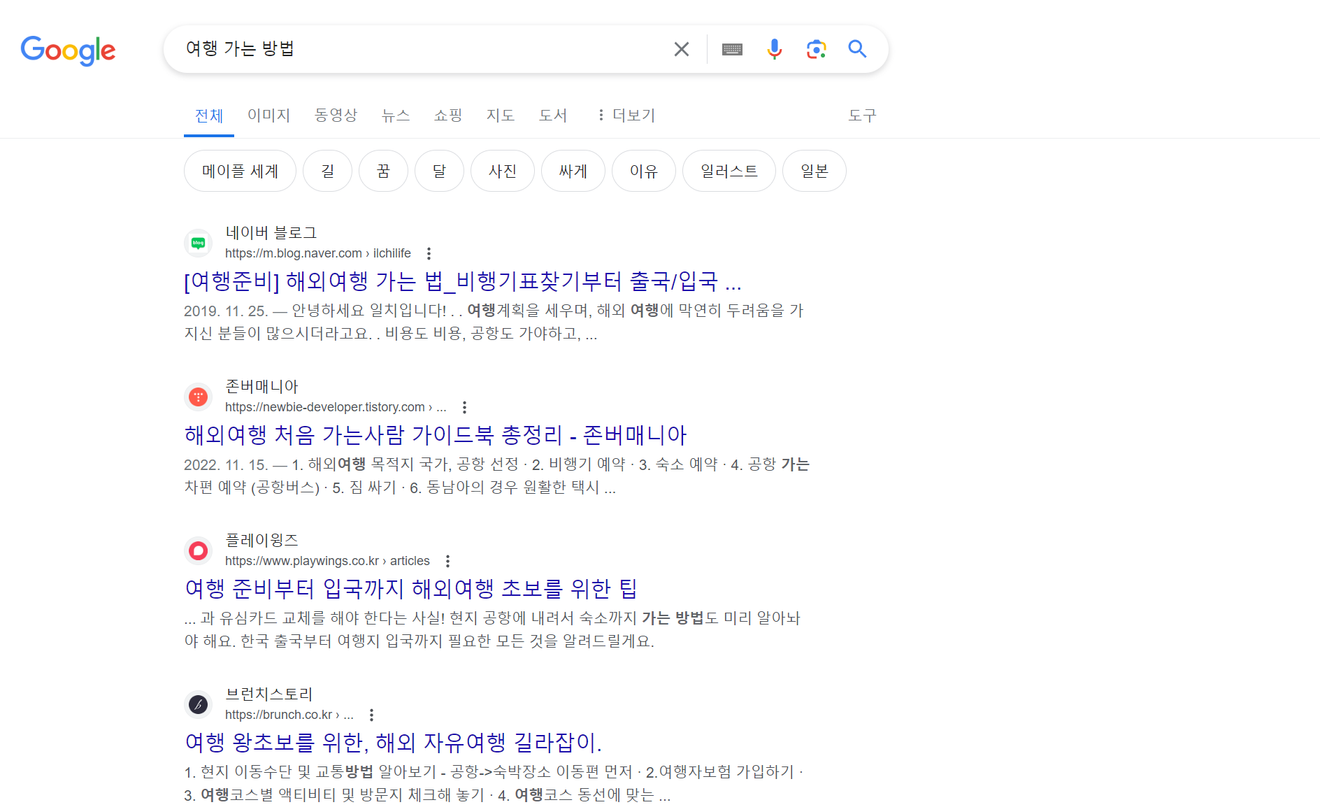The width and height of the screenshot is (1320, 810).
Task: Apply the 싸게 filter chip
Action: click(573, 171)
